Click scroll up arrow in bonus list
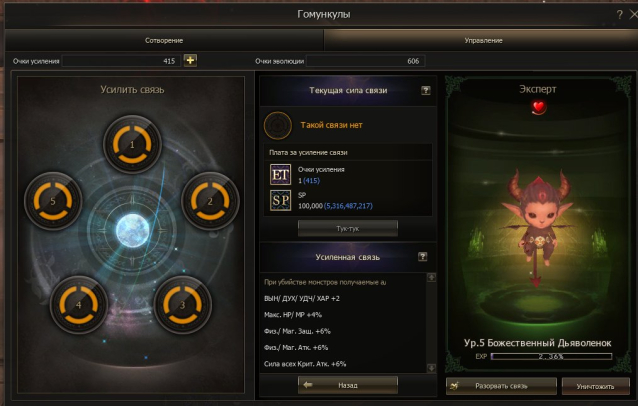638x406 pixels. (x=431, y=277)
